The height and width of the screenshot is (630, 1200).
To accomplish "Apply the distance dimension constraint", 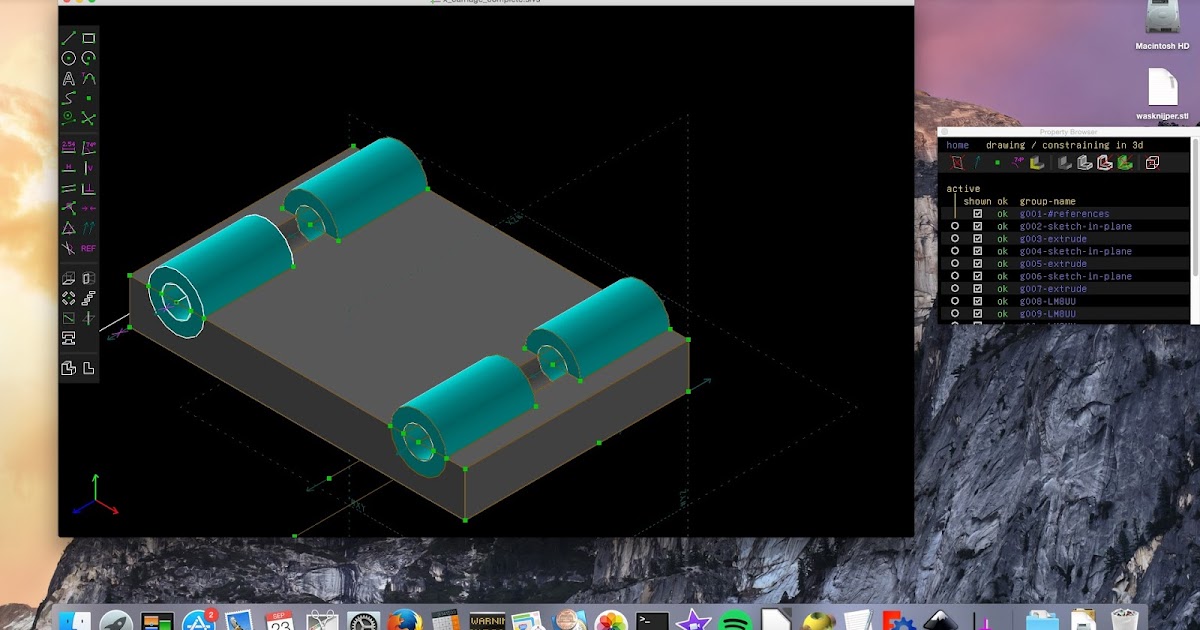I will (68, 148).
